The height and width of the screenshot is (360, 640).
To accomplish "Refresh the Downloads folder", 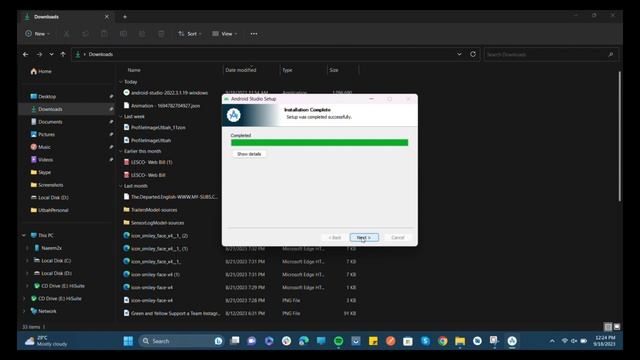I will coord(473,54).
